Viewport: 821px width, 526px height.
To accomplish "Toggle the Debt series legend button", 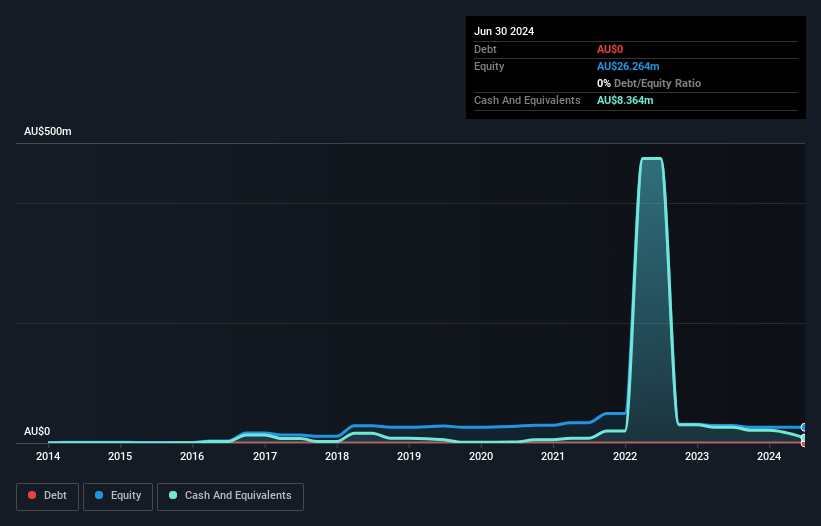I will click(48, 496).
